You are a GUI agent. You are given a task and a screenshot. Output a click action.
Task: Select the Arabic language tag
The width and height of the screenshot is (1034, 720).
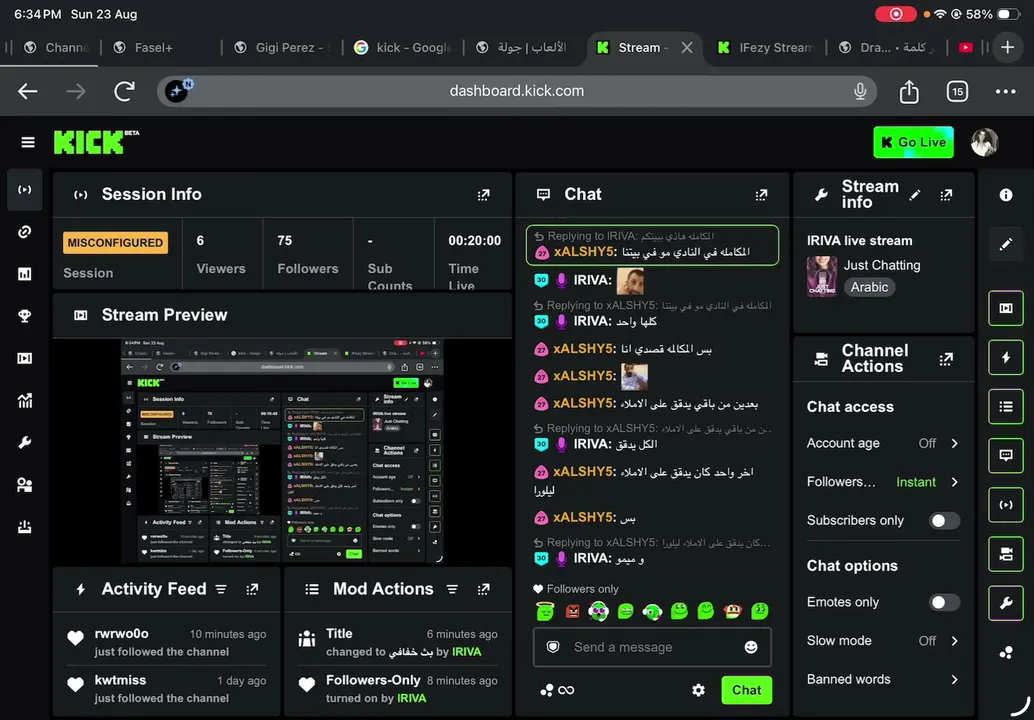point(868,287)
